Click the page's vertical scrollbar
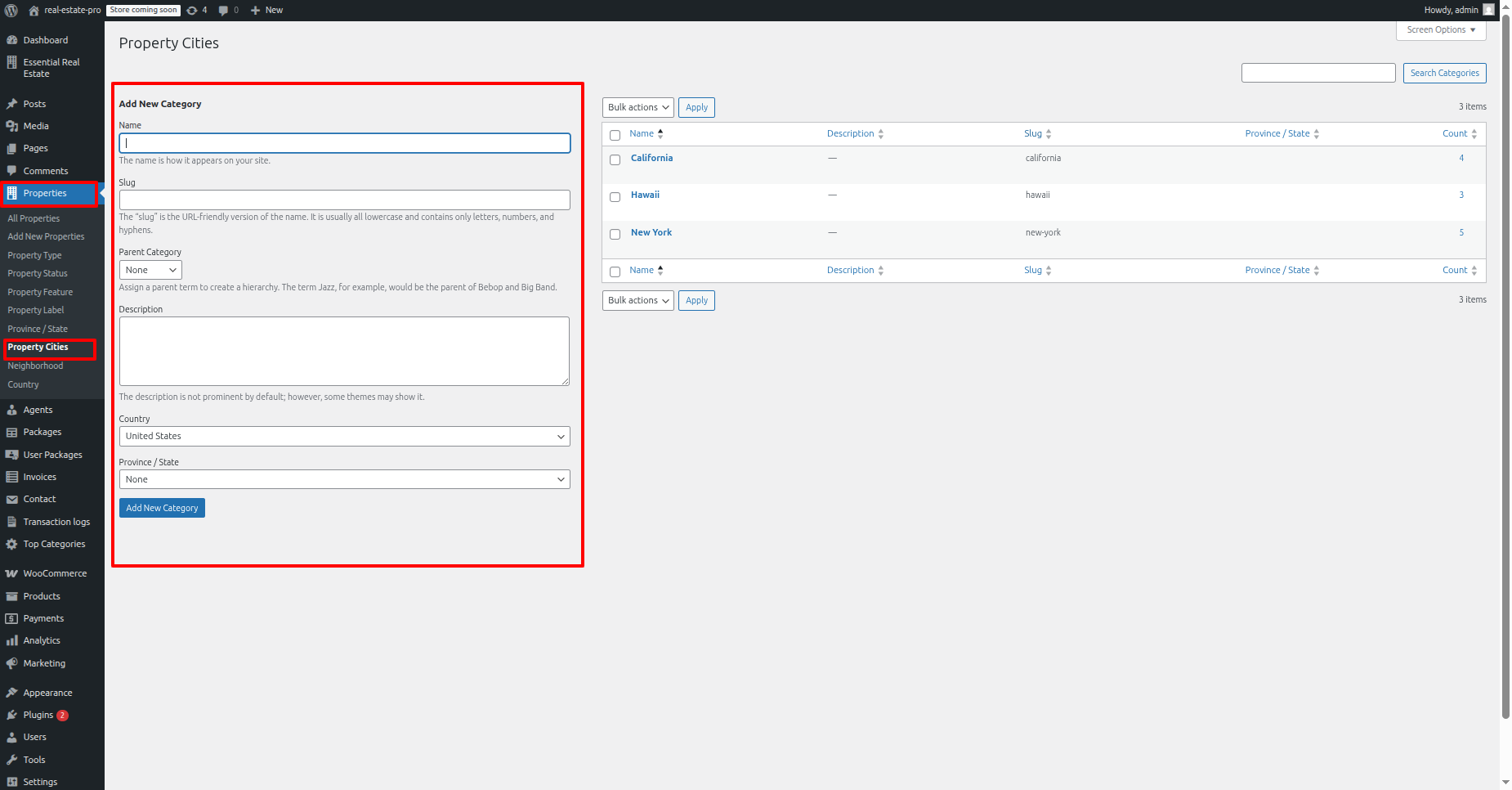This screenshot has width=1512, height=790. (1505, 368)
